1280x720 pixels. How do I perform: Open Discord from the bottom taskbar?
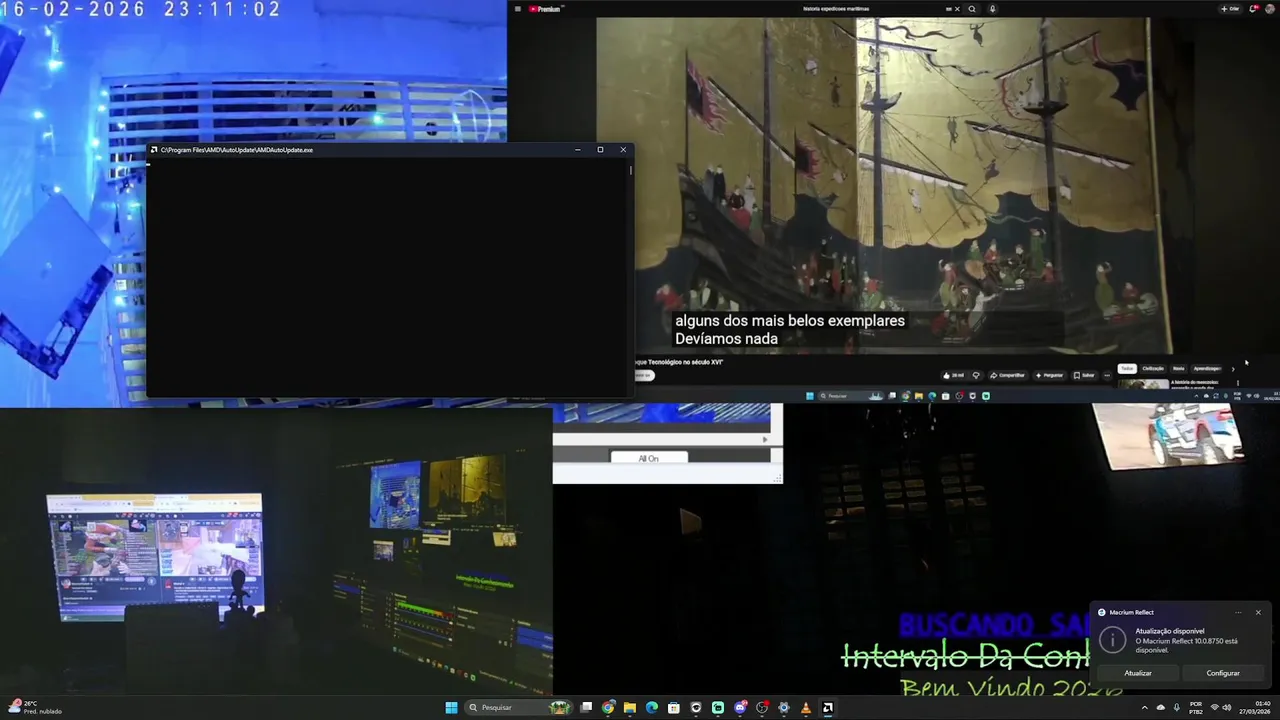[x=740, y=708]
